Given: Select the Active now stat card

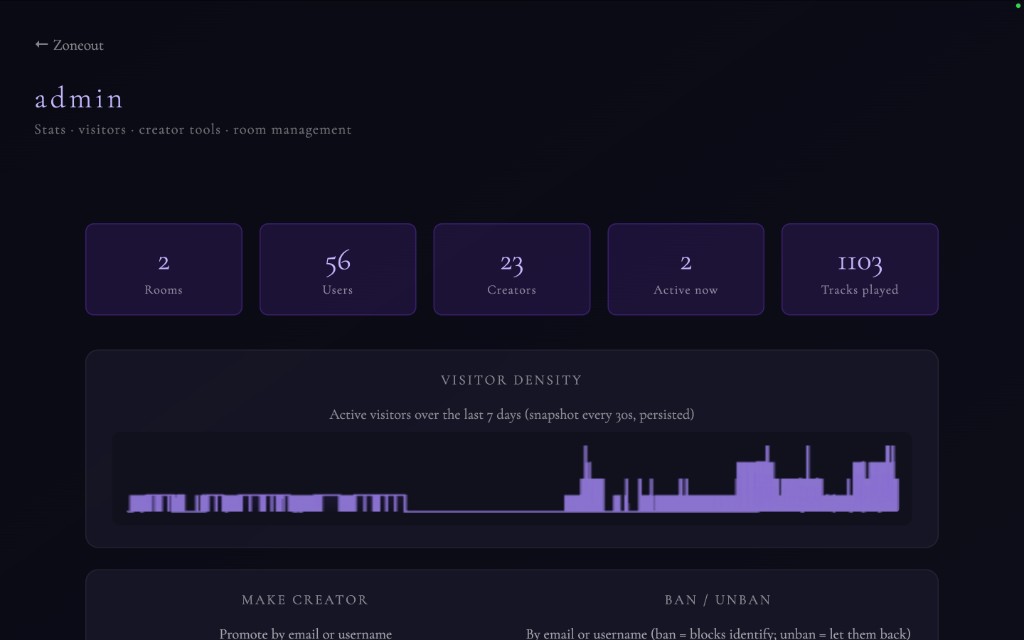Looking at the screenshot, I should pyautogui.click(x=685, y=270).
